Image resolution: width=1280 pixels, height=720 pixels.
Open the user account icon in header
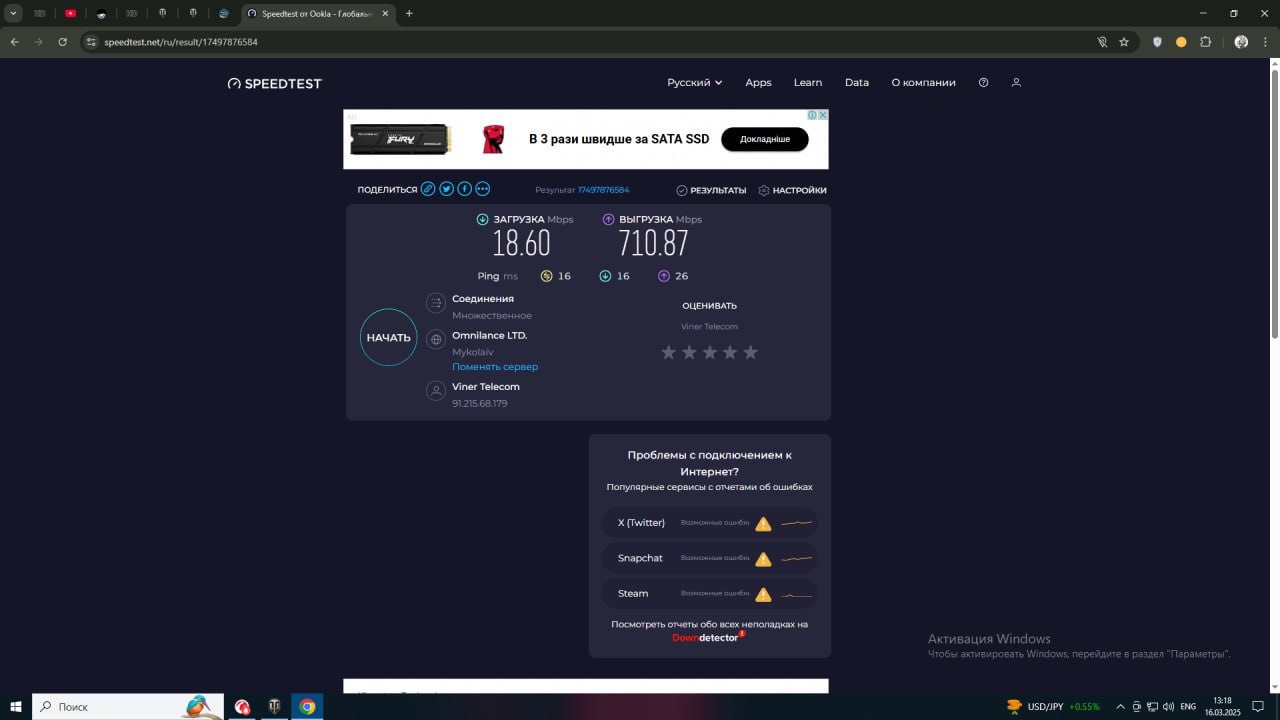[x=1016, y=83]
